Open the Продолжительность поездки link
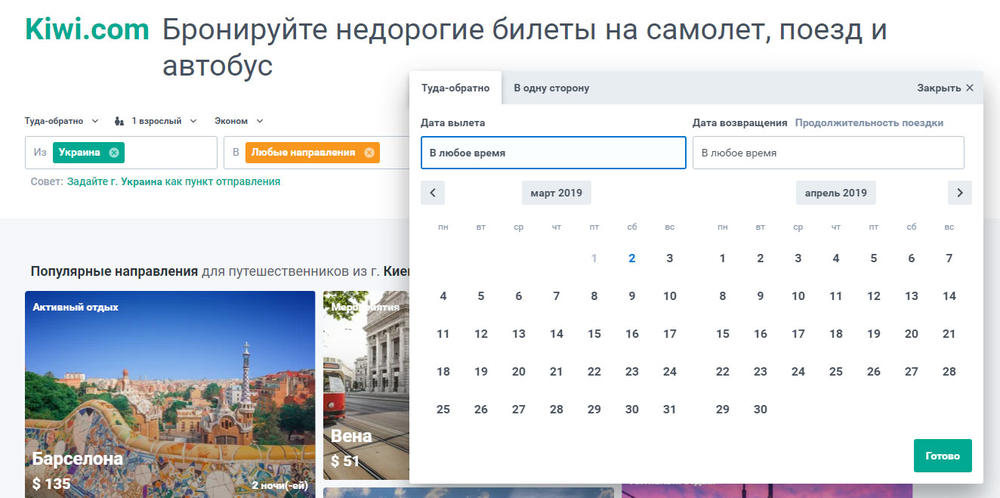The image size is (1000, 498). click(x=869, y=122)
